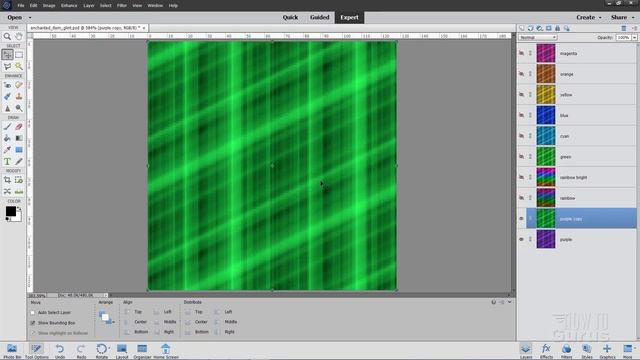Toggle visibility of orange layer

coord(521,74)
